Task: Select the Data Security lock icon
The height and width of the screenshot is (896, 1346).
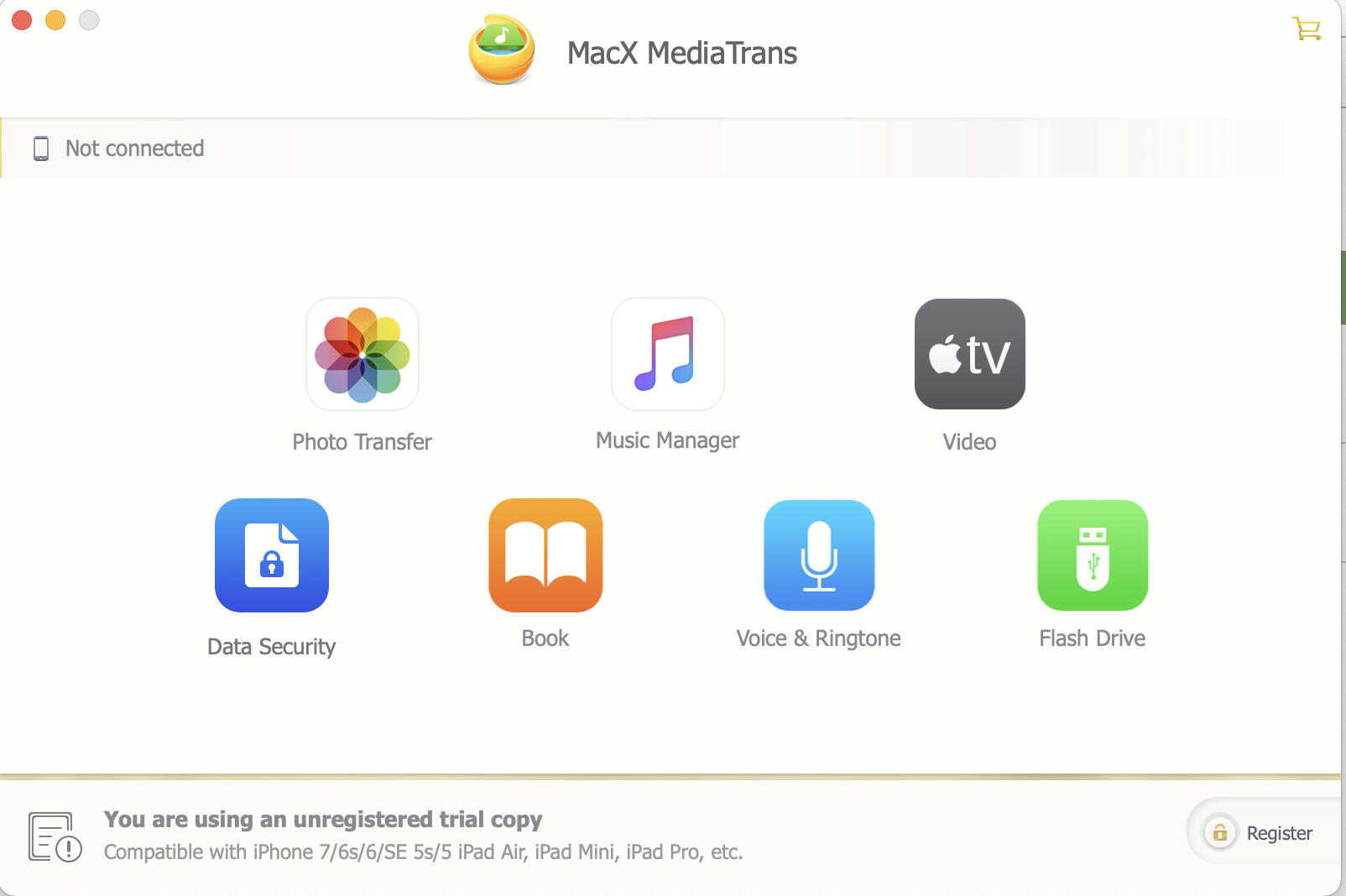Action: [272, 555]
